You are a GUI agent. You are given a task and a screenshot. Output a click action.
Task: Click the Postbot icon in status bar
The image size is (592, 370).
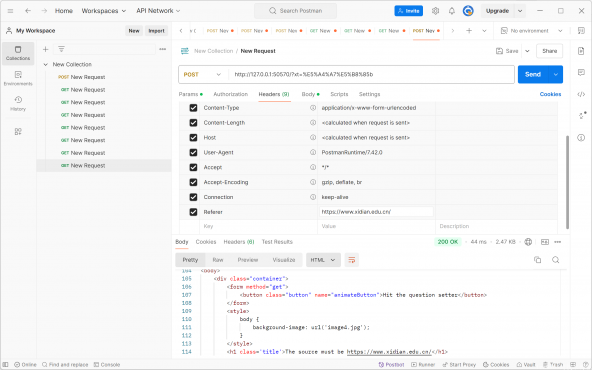(391, 365)
